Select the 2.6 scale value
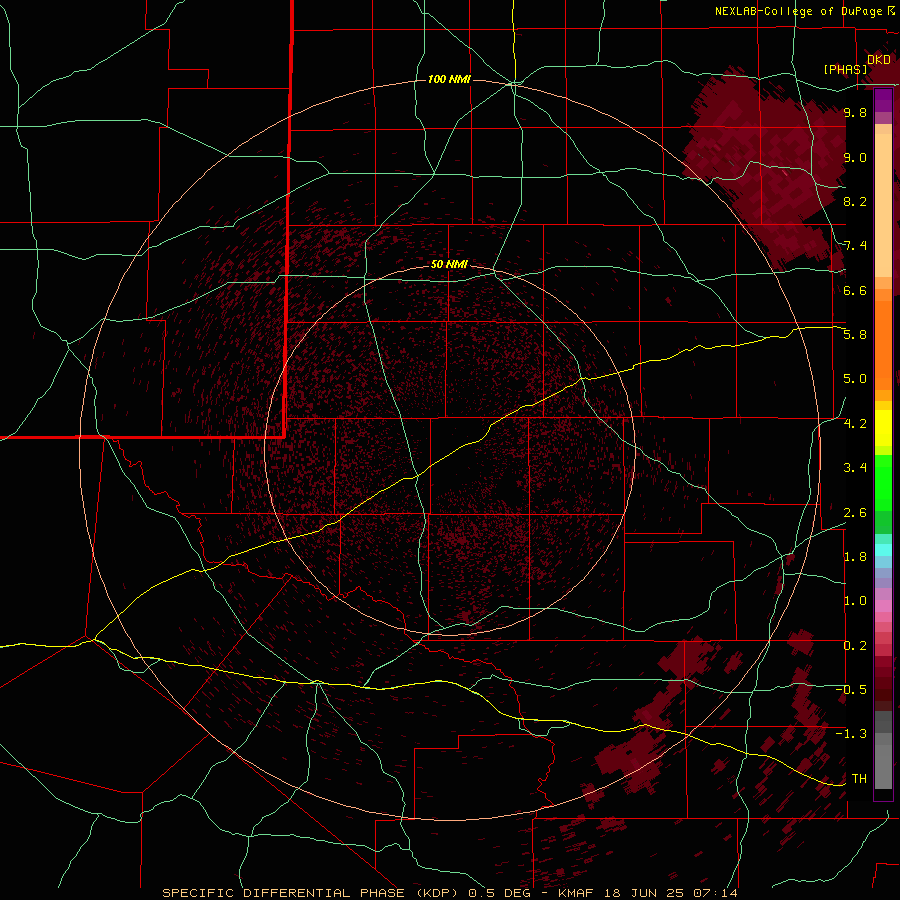Screen dimensions: 900x900 [x=855, y=513]
